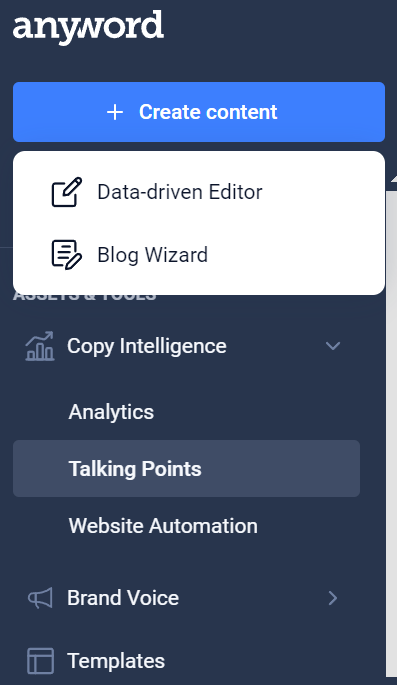The width and height of the screenshot is (397, 685).
Task: Click the Data-driven Editor pencil icon
Action: (x=67, y=192)
